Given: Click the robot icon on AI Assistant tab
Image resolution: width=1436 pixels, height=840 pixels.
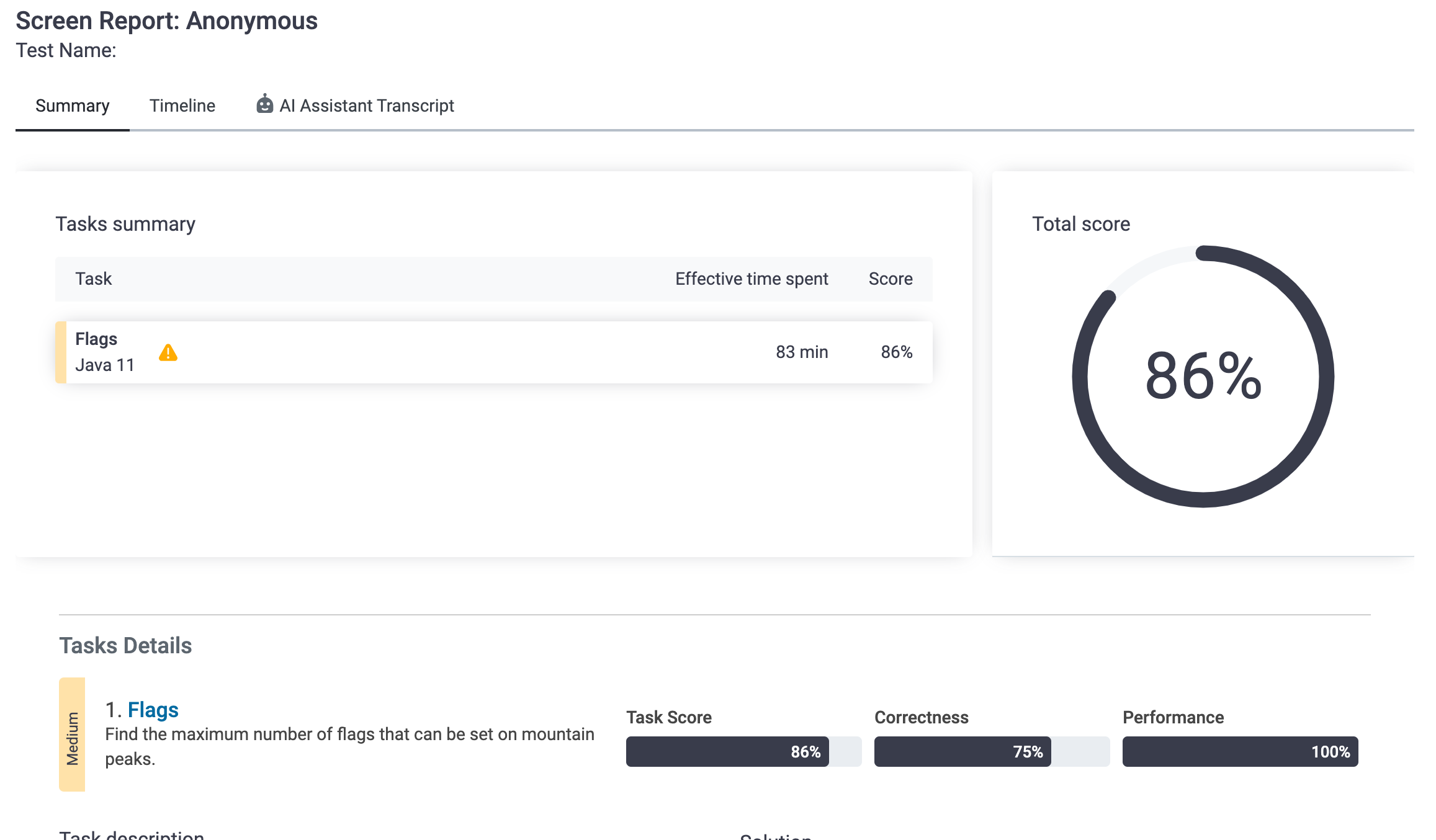Looking at the screenshot, I should tap(264, 104).
